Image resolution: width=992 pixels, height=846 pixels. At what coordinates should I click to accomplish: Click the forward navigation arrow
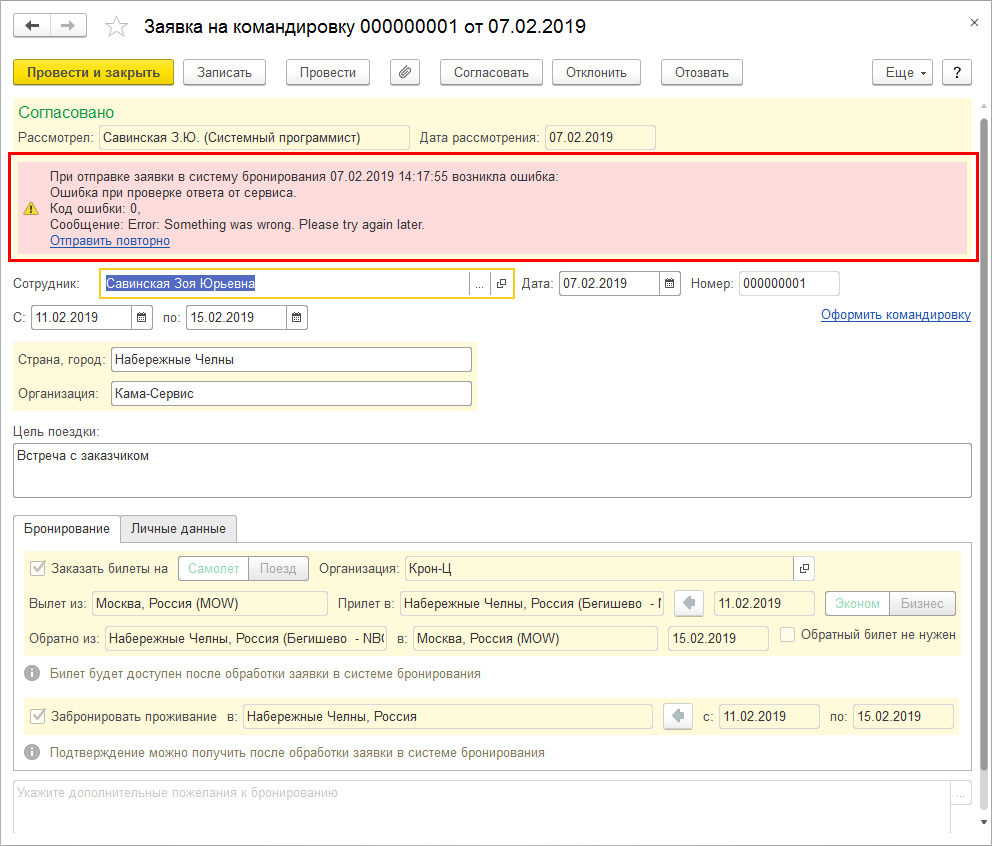pyautogui.click(x=68, y=26)
